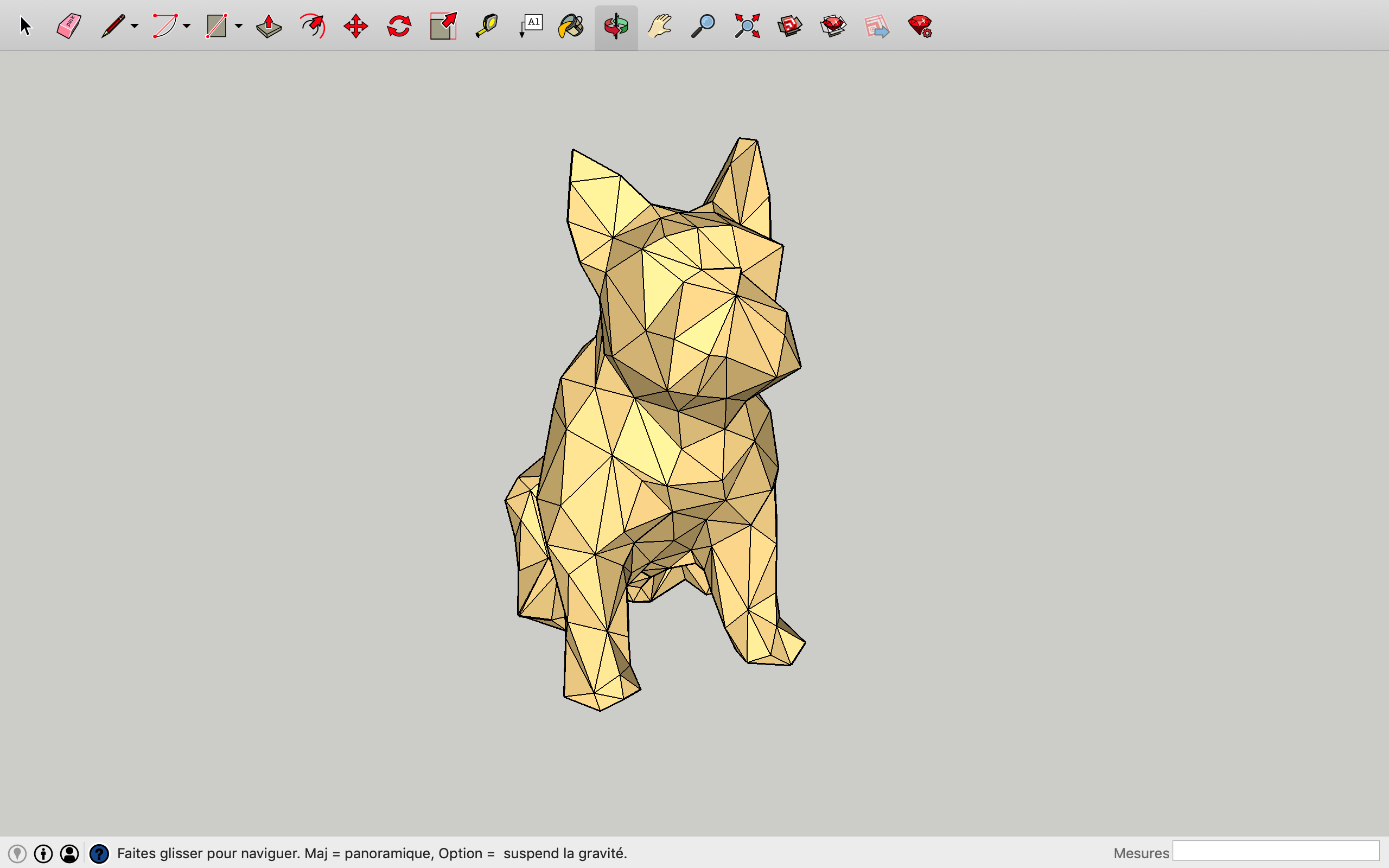Select the arrow Select tool
The image size is (1389, 868).
coord(26,26)
